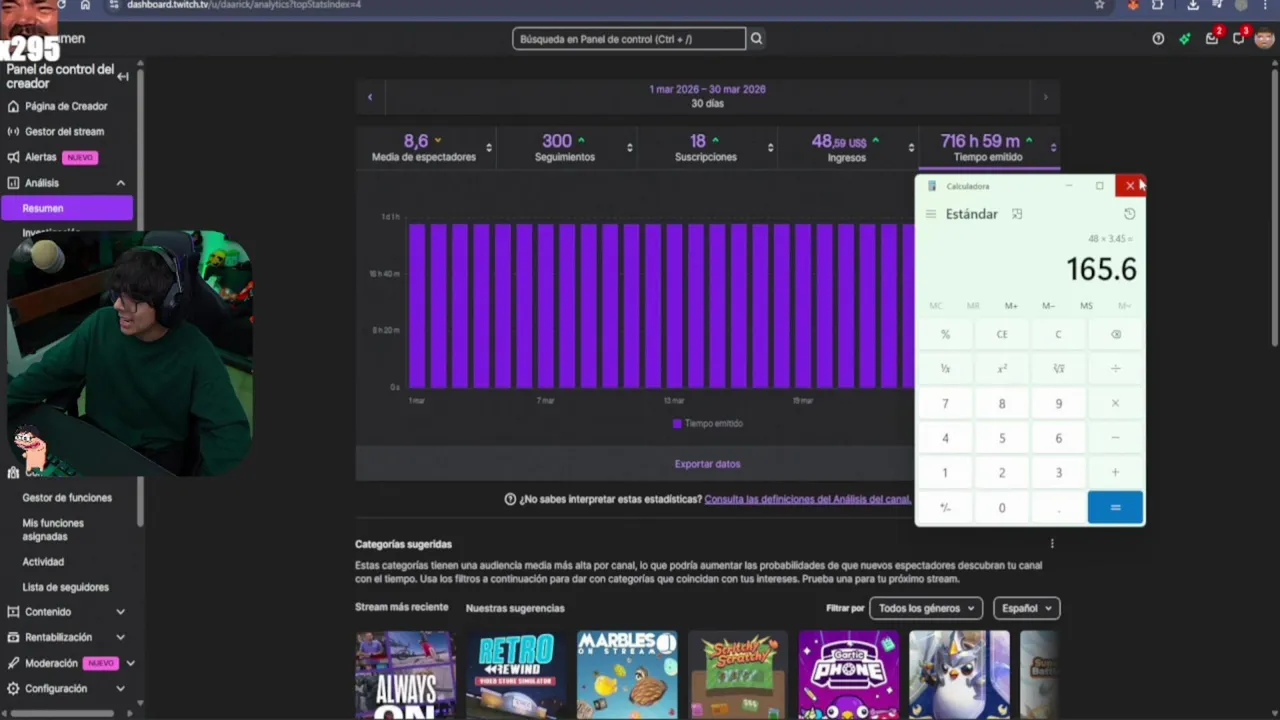The width and height of the screenshot is (1280, 720).
Task: Click the M− memory subtract key
Action: (x=1048, y=306)
